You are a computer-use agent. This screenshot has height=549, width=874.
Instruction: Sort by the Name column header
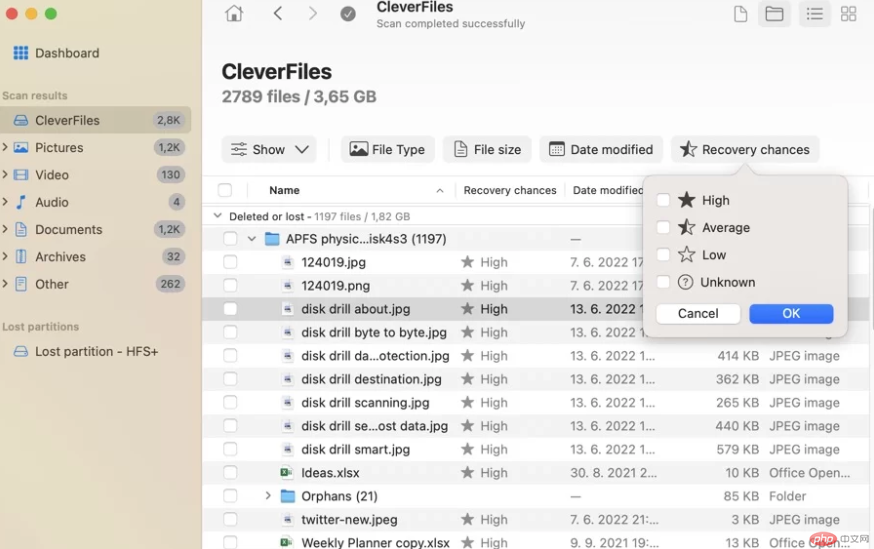coord(284,190)
